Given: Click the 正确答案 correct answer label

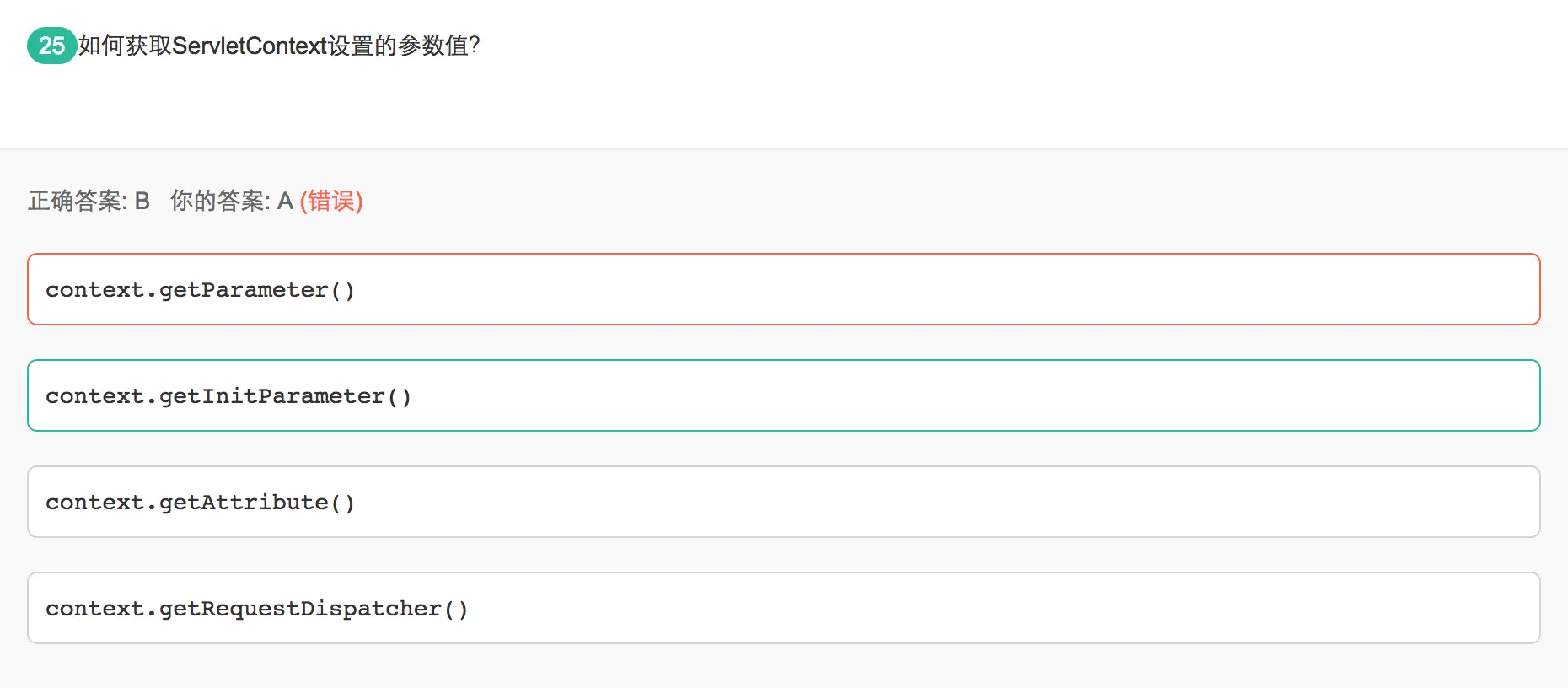Looking at the screenshot, I should (x=76, y=201).
